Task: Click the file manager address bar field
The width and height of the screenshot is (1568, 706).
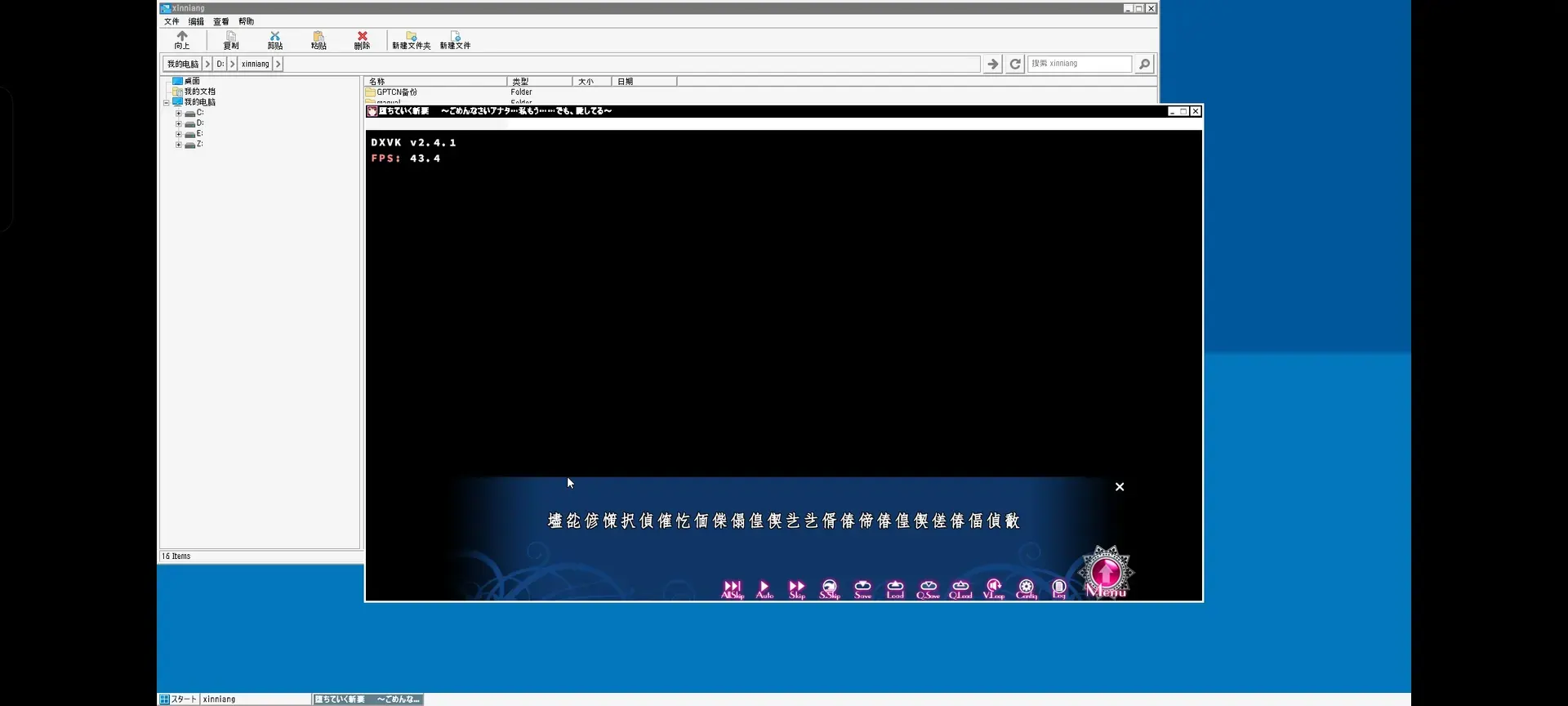Action: click(572, 64)
